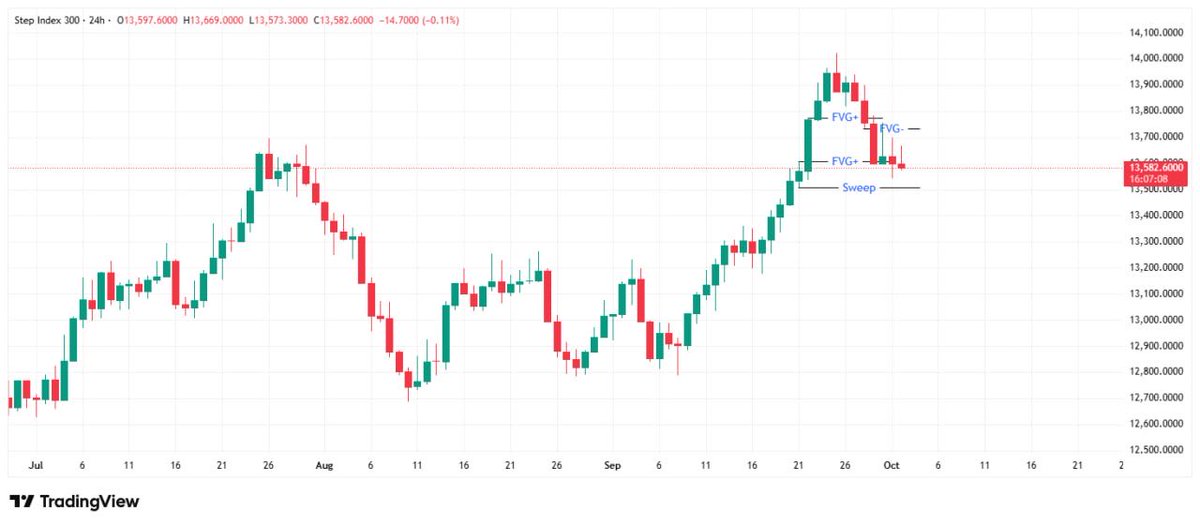
Task: Click the Jul label on time axis
Action: (38, 466)
